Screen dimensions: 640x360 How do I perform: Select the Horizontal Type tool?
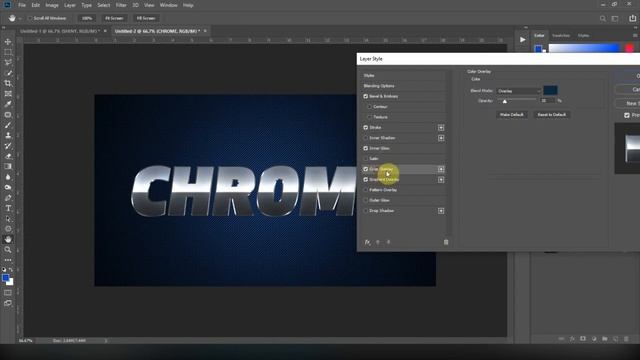[x=8, y=208]
